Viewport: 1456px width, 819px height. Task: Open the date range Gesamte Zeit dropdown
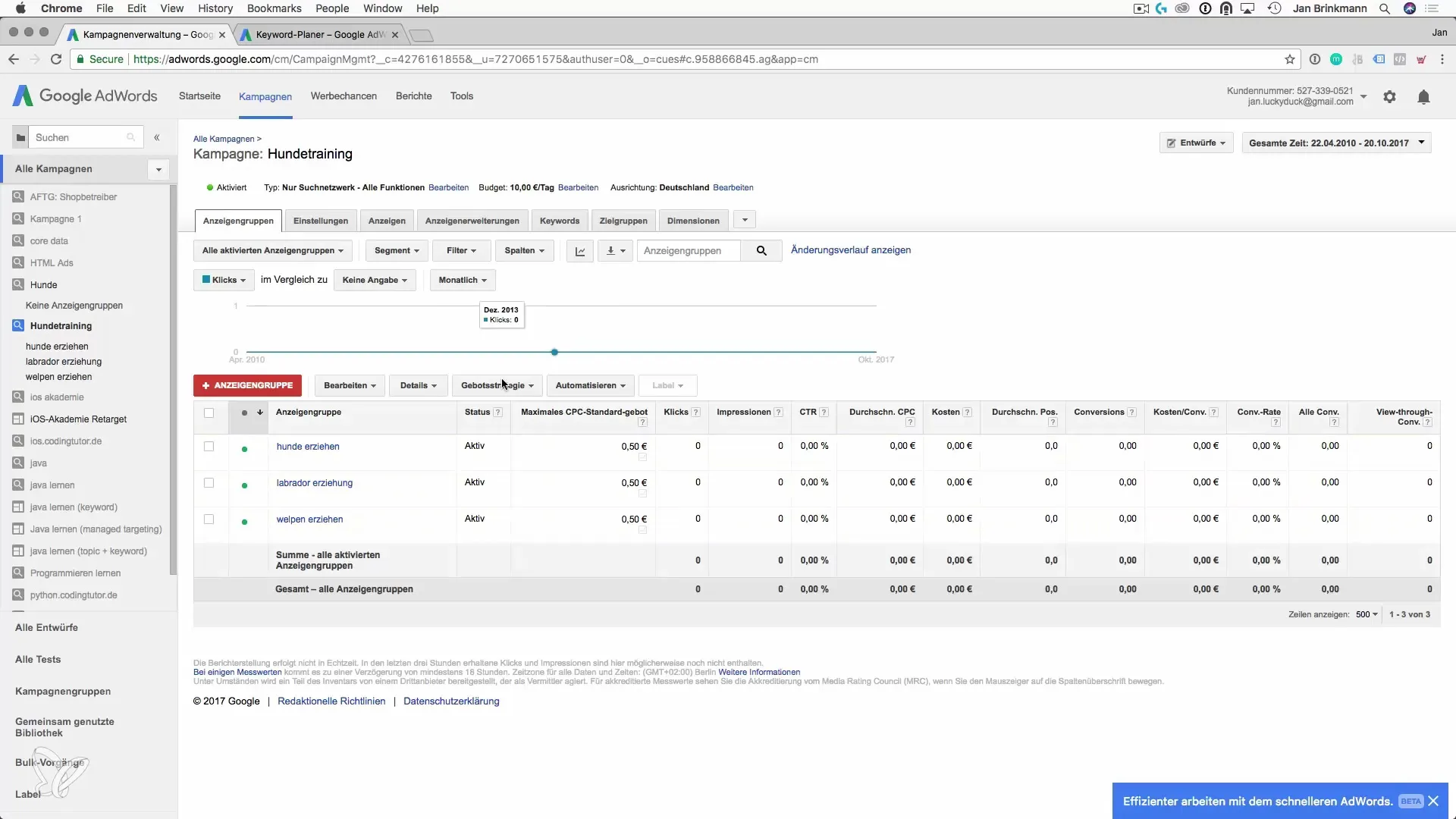click(x=1336, y=143)
